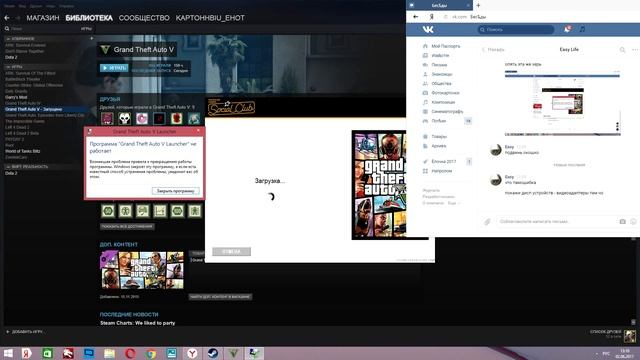Open the red figure friend avatar
The image size is (640, 360).
[x=177, y=118]
